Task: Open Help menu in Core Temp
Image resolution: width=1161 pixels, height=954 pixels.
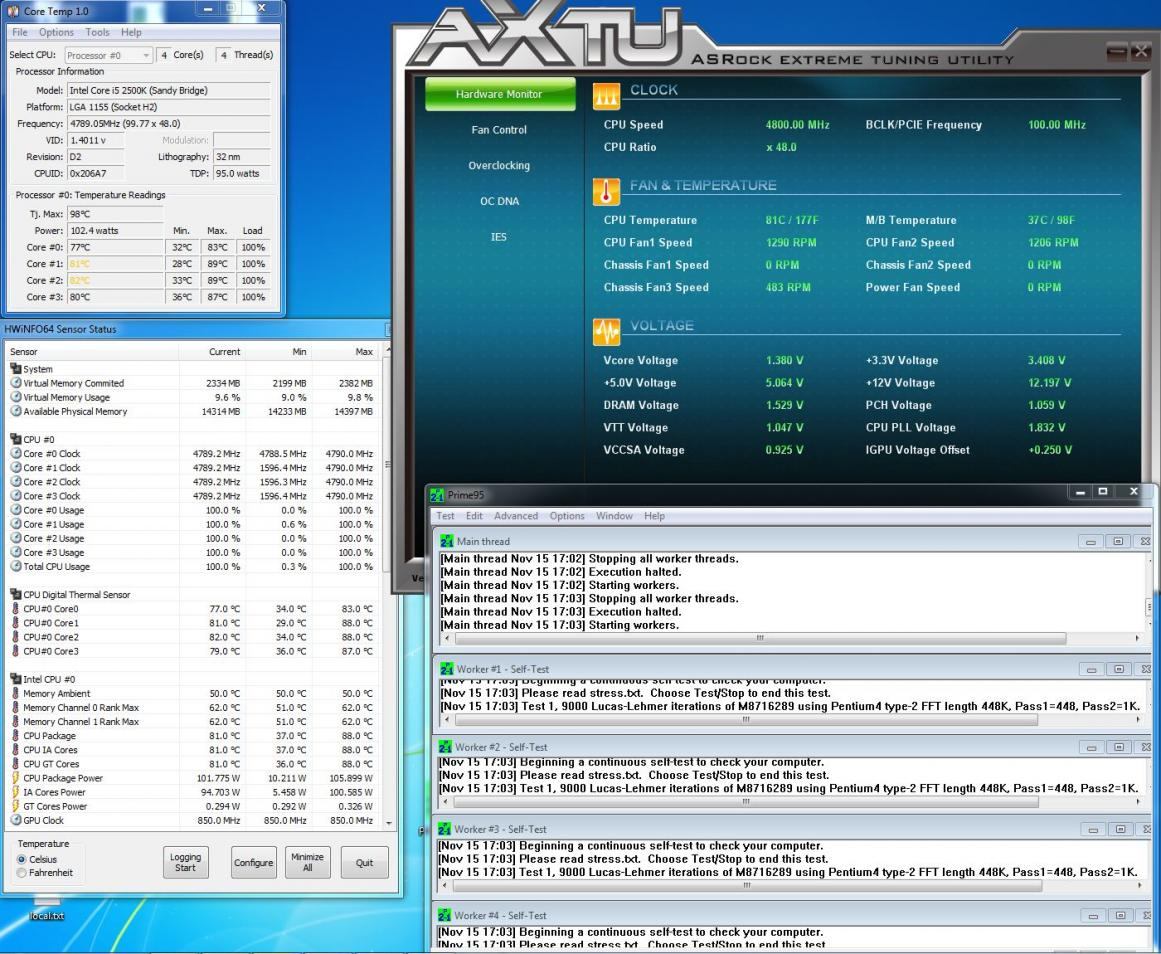Action: (x=131, y=33)
